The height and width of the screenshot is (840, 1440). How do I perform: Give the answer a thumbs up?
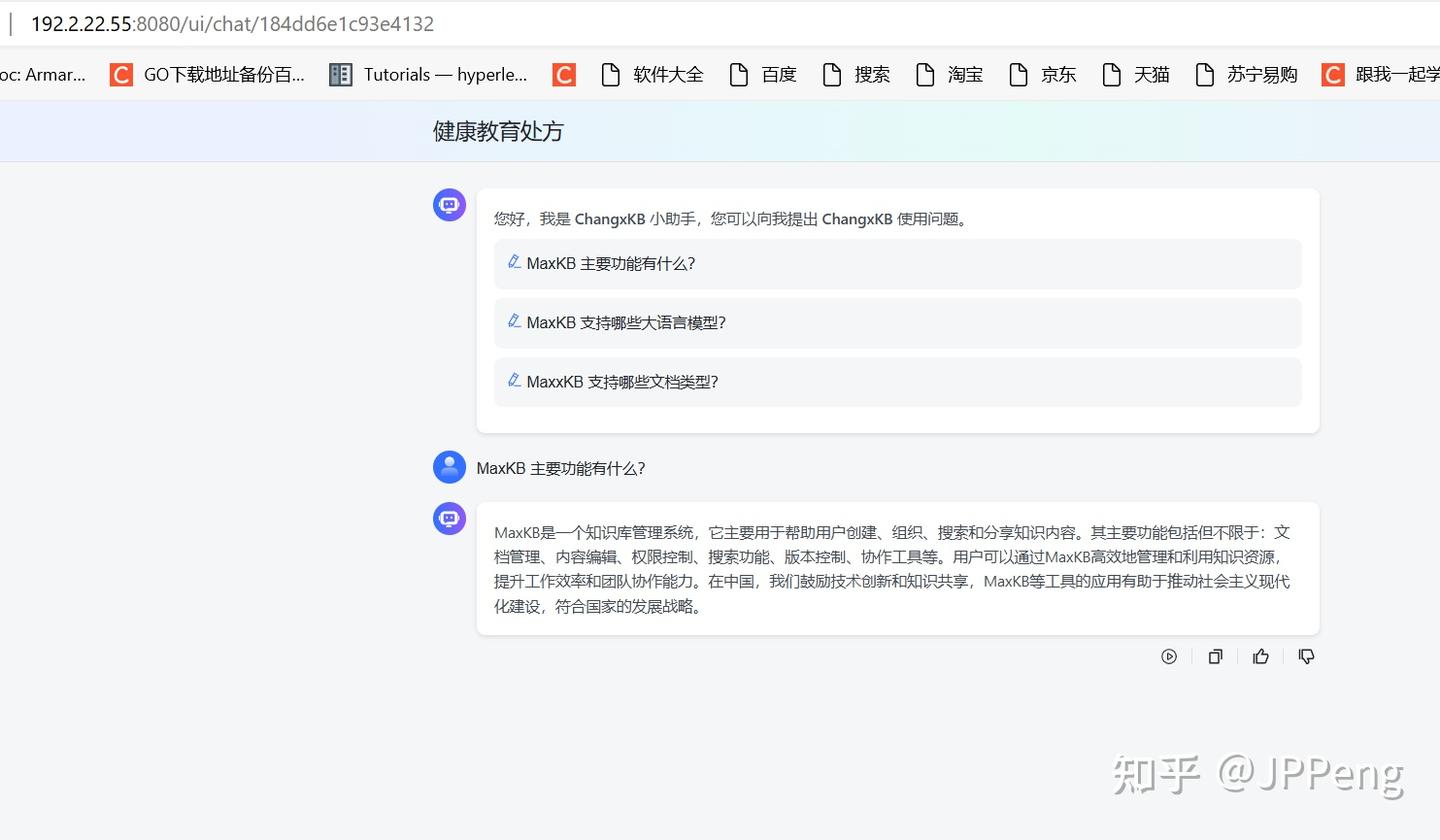pyautogui.click(x=1260, y=656)
